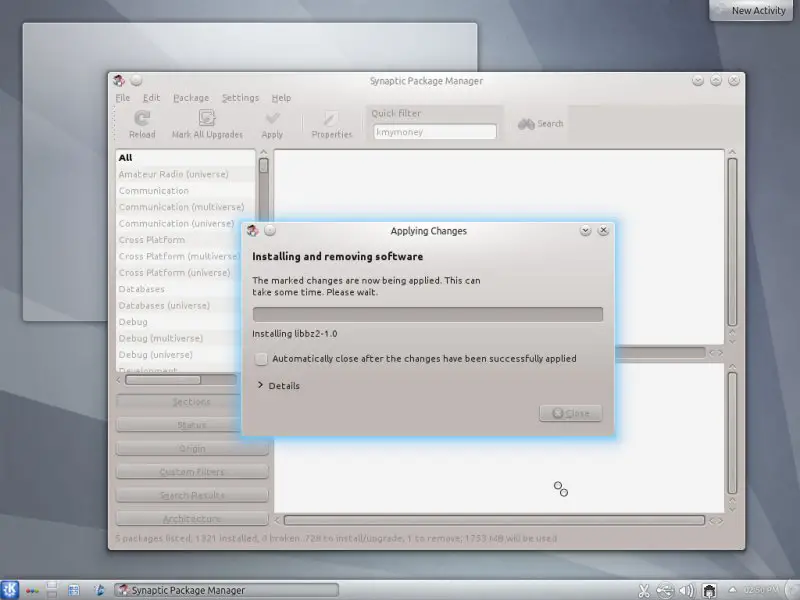Viewport: 800px width, 600px height.
Task: Click round button beside Applying Changes icon
Action: pyautogui.click(x=270, y=230)
